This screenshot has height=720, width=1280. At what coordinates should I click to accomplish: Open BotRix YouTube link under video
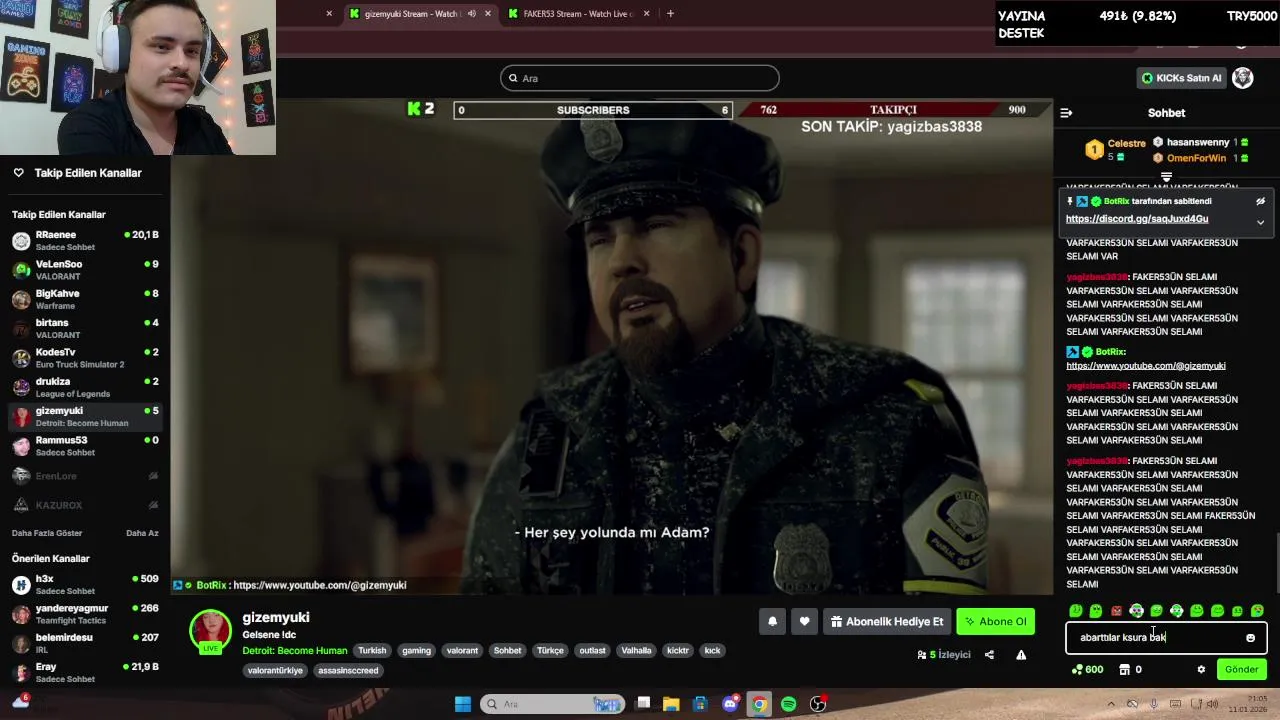coord(319,586)
